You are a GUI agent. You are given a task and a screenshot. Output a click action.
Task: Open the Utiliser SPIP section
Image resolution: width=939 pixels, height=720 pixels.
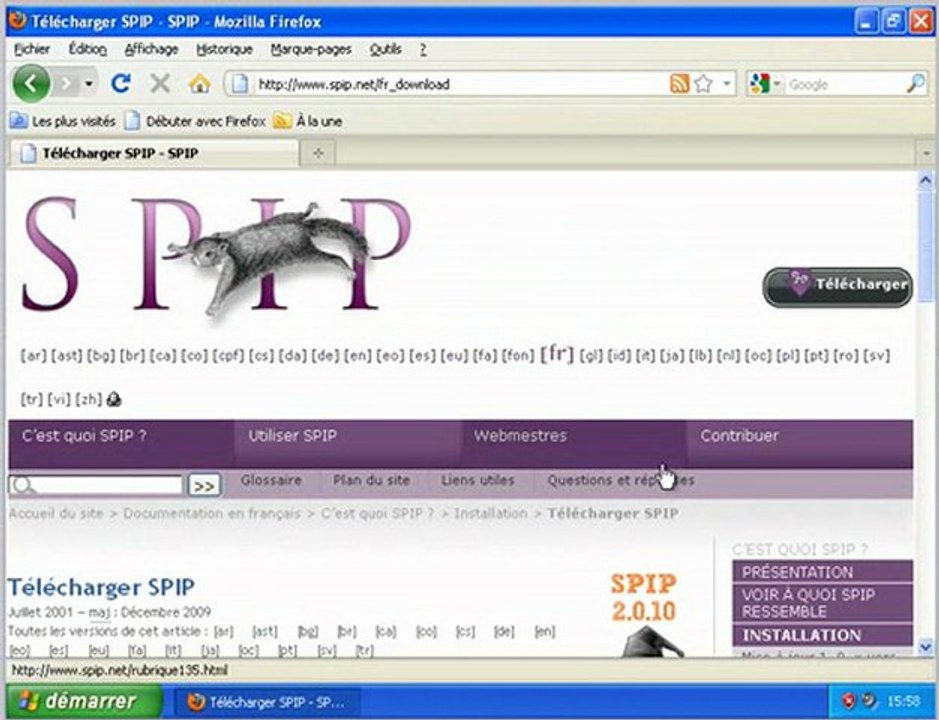[x=347, y=444]
